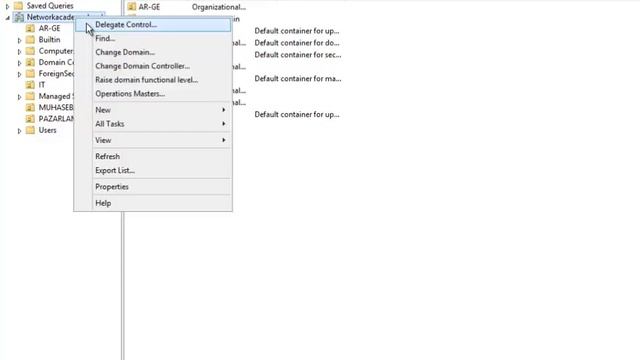Open Operations Masters... dialog
This screenshot has height=360, width=640.
(153, 94)
